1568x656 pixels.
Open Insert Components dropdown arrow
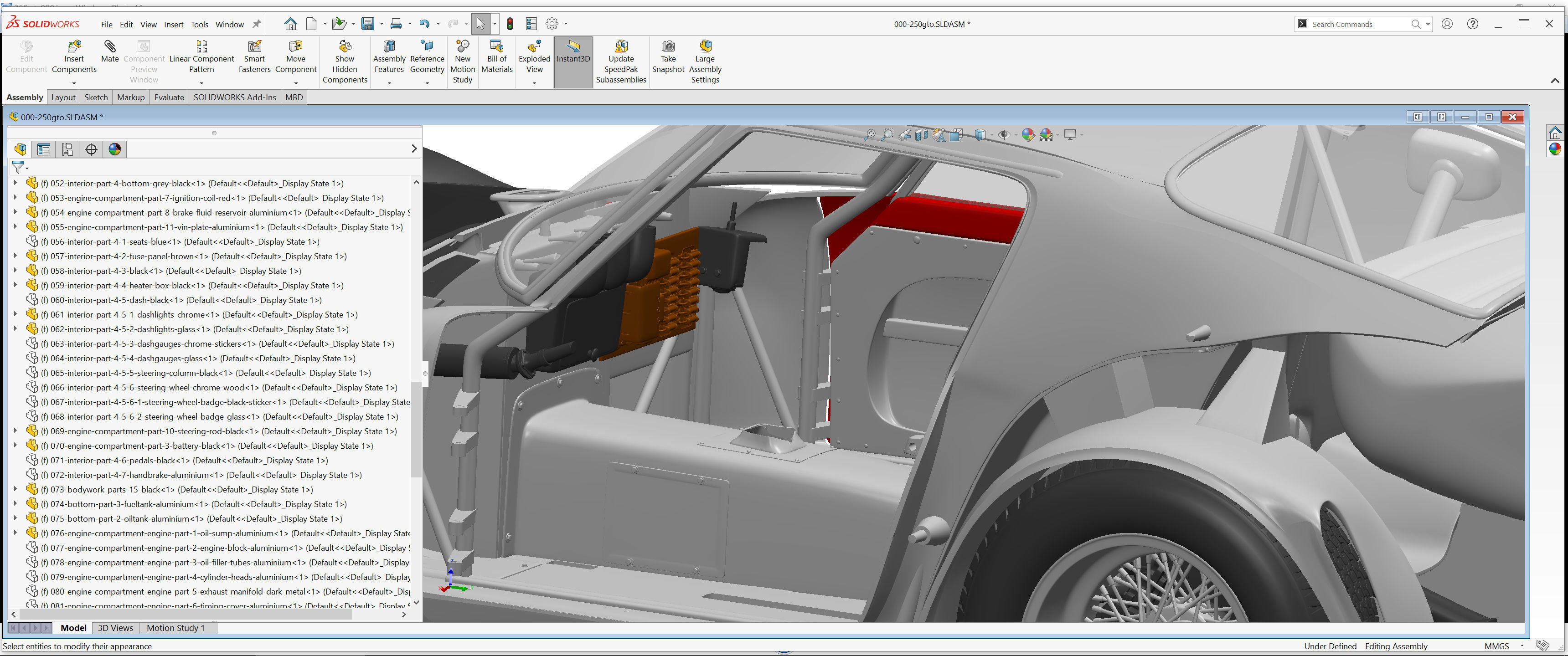[74, 83]
